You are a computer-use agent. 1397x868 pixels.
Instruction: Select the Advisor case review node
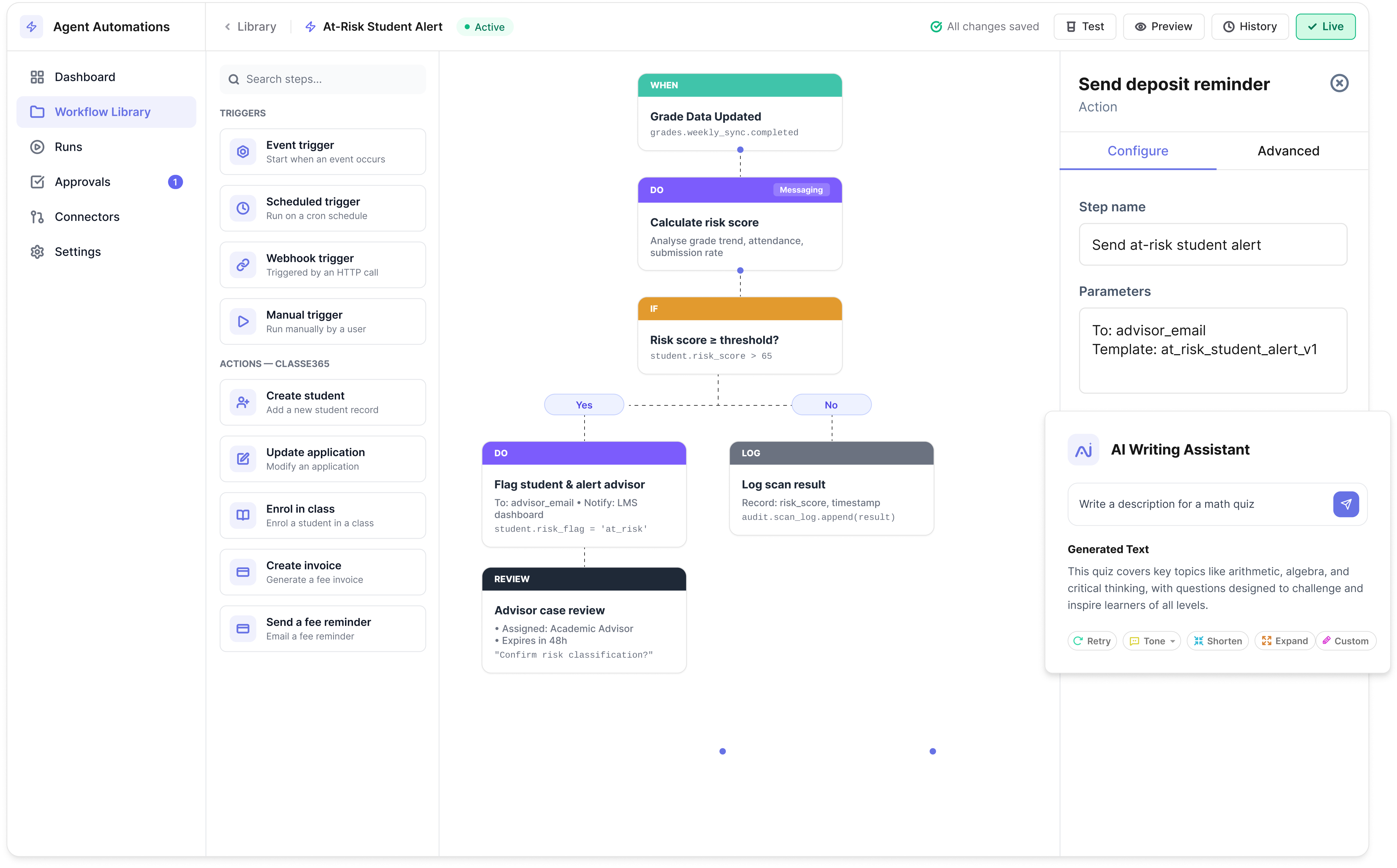click(584, 621)
